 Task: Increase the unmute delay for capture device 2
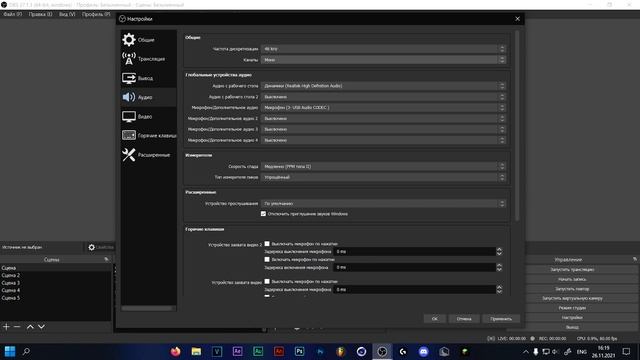[x=499, y=265]
